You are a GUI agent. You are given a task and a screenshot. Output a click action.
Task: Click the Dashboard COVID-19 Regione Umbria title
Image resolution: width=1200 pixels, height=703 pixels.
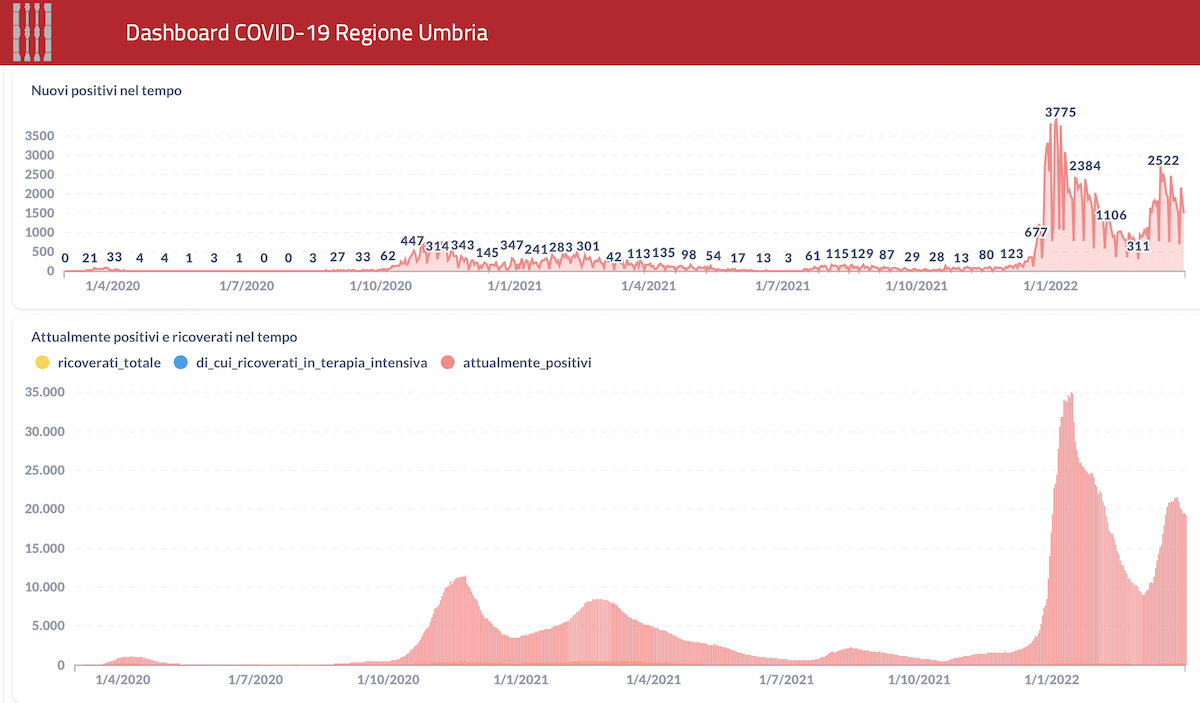pyautogui.click(x=307, y=33)
